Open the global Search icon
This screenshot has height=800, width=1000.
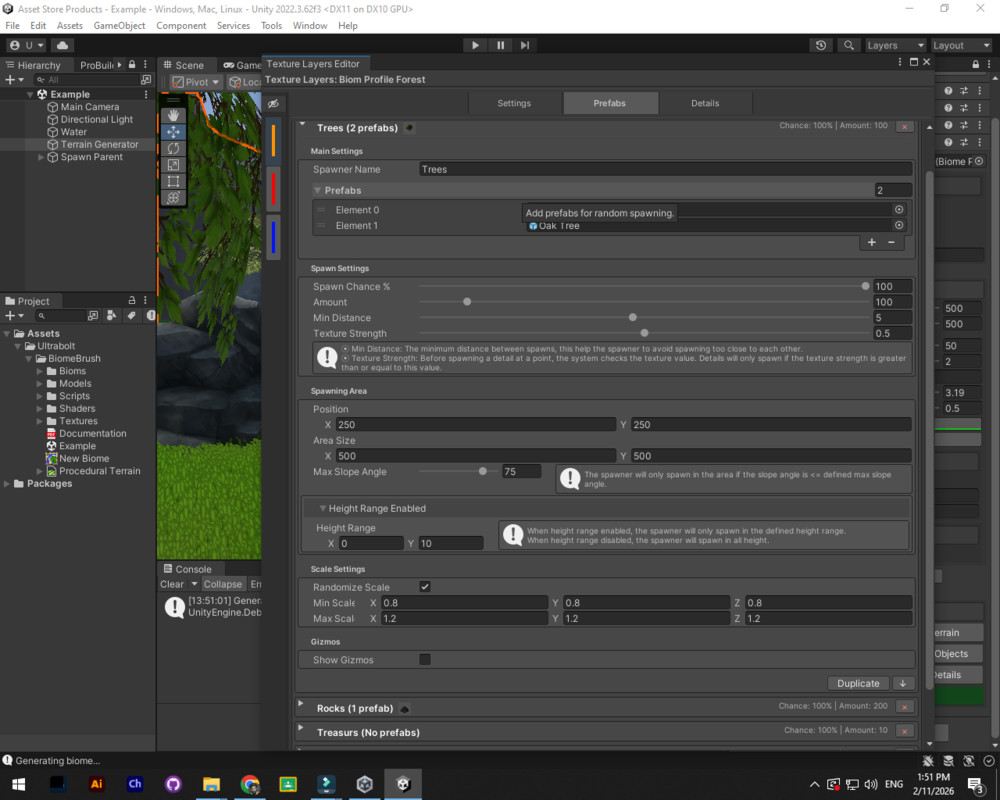pyautogui.click(x=849, y=45)
